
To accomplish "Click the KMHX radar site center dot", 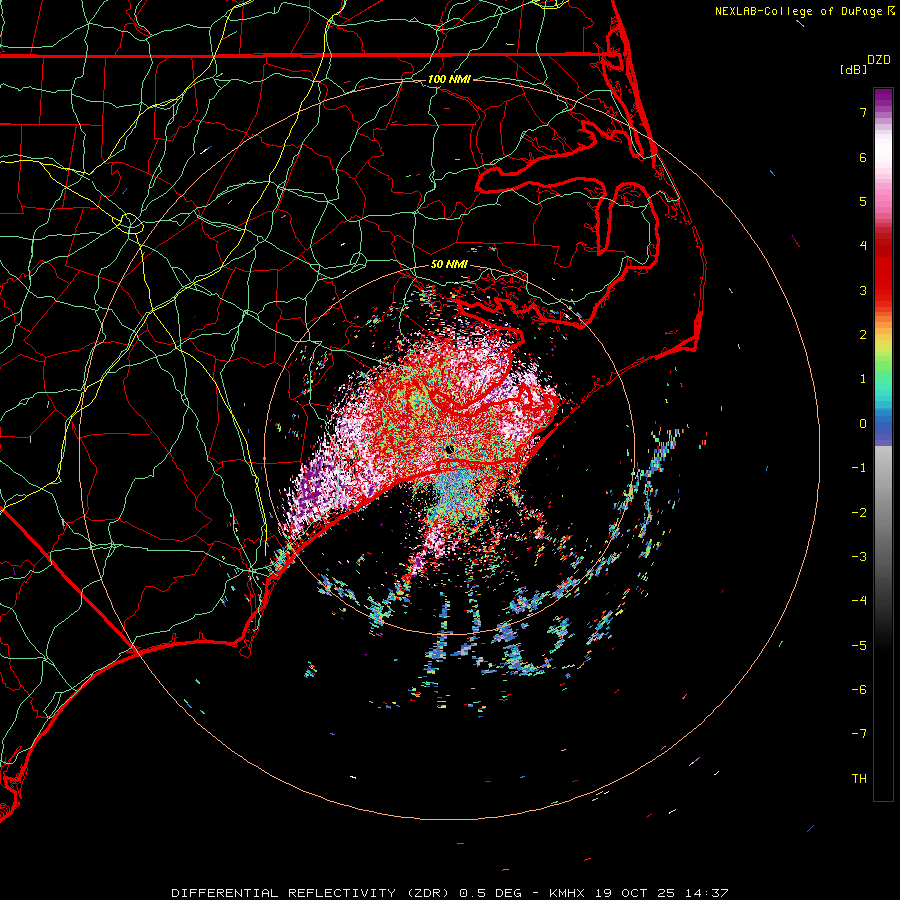I will pyautogui.click(x=450, y=449).
